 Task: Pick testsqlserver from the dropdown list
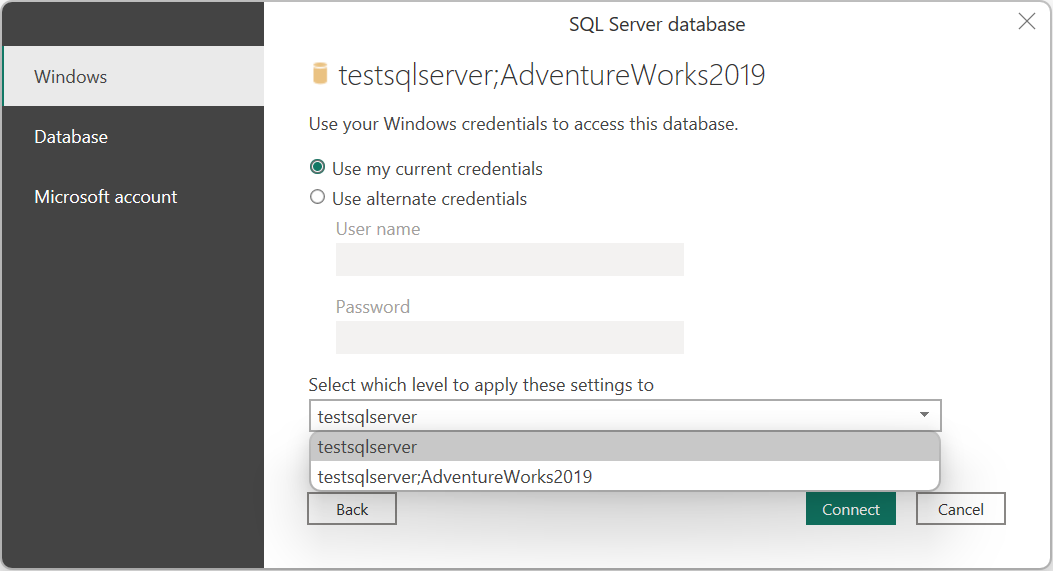tap(625, 447)
